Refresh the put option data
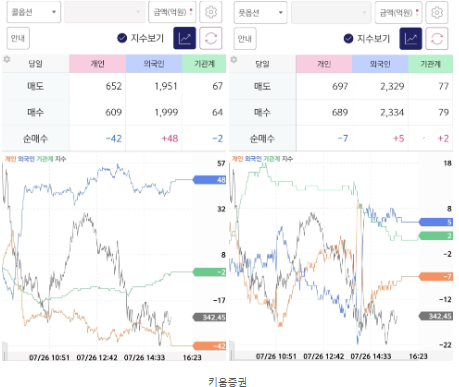 pos(437,39)
